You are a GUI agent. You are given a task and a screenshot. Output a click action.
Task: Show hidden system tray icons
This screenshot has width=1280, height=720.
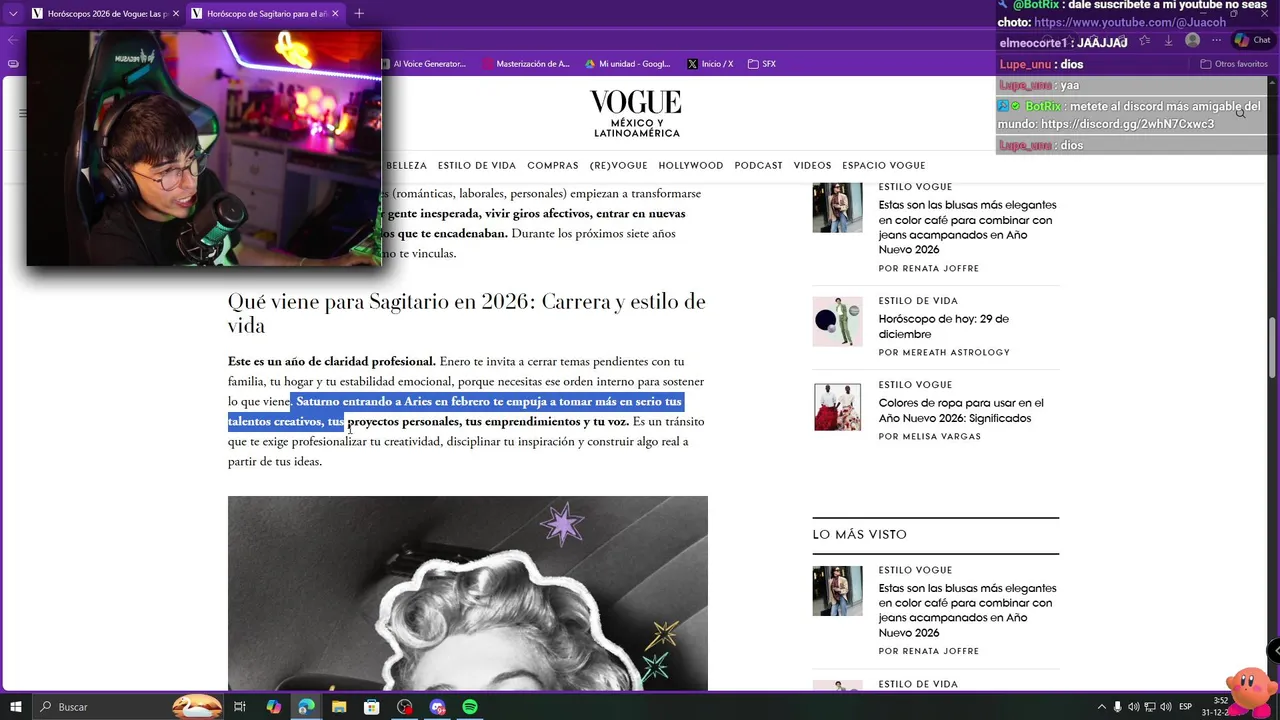(1102, 707)
